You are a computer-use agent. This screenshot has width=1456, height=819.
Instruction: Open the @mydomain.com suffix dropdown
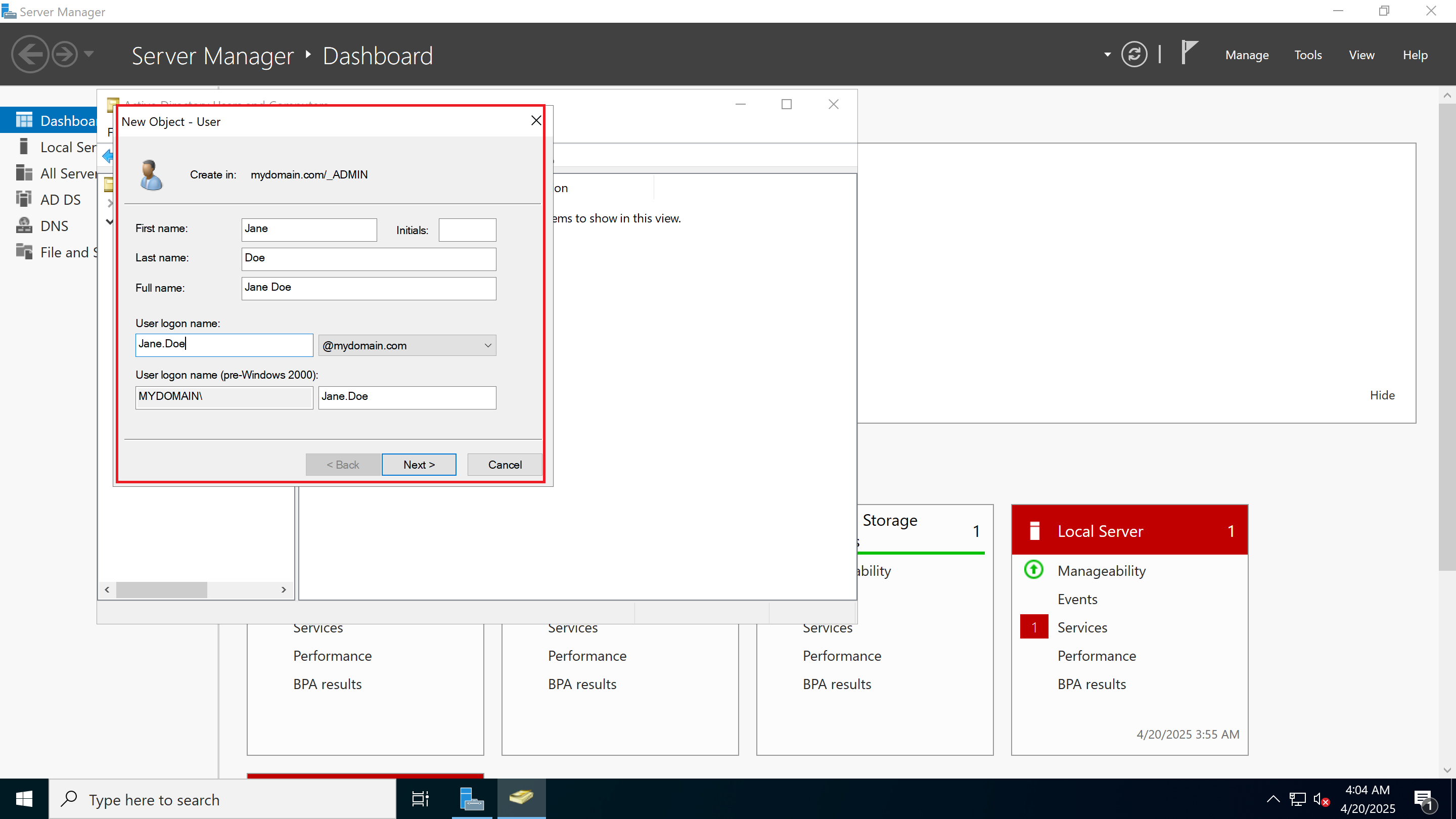407,345
